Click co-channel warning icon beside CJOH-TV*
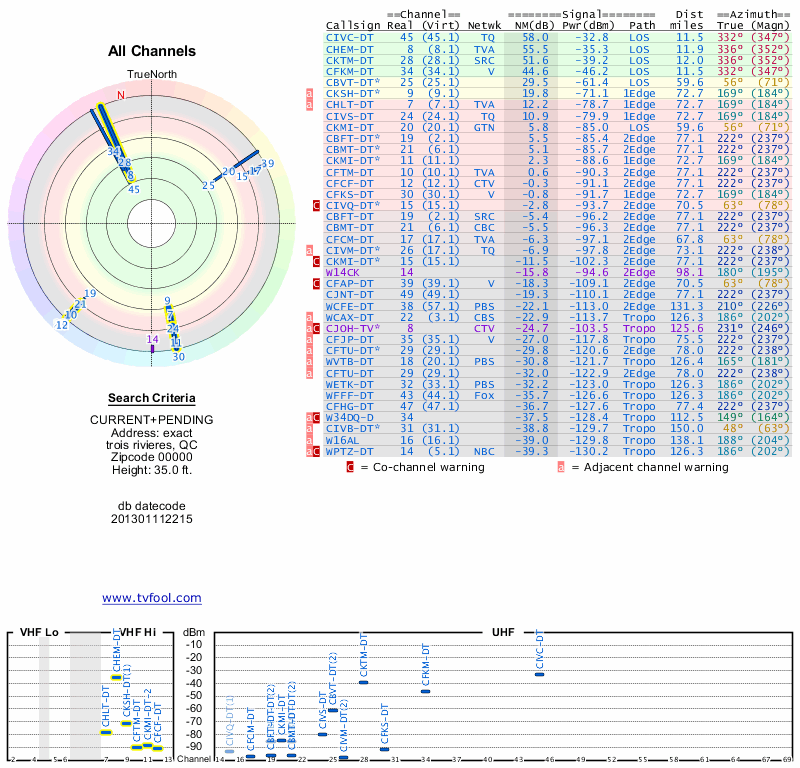Image resolution: width=800 pixels, height=768 pixels. pos(317,327)
